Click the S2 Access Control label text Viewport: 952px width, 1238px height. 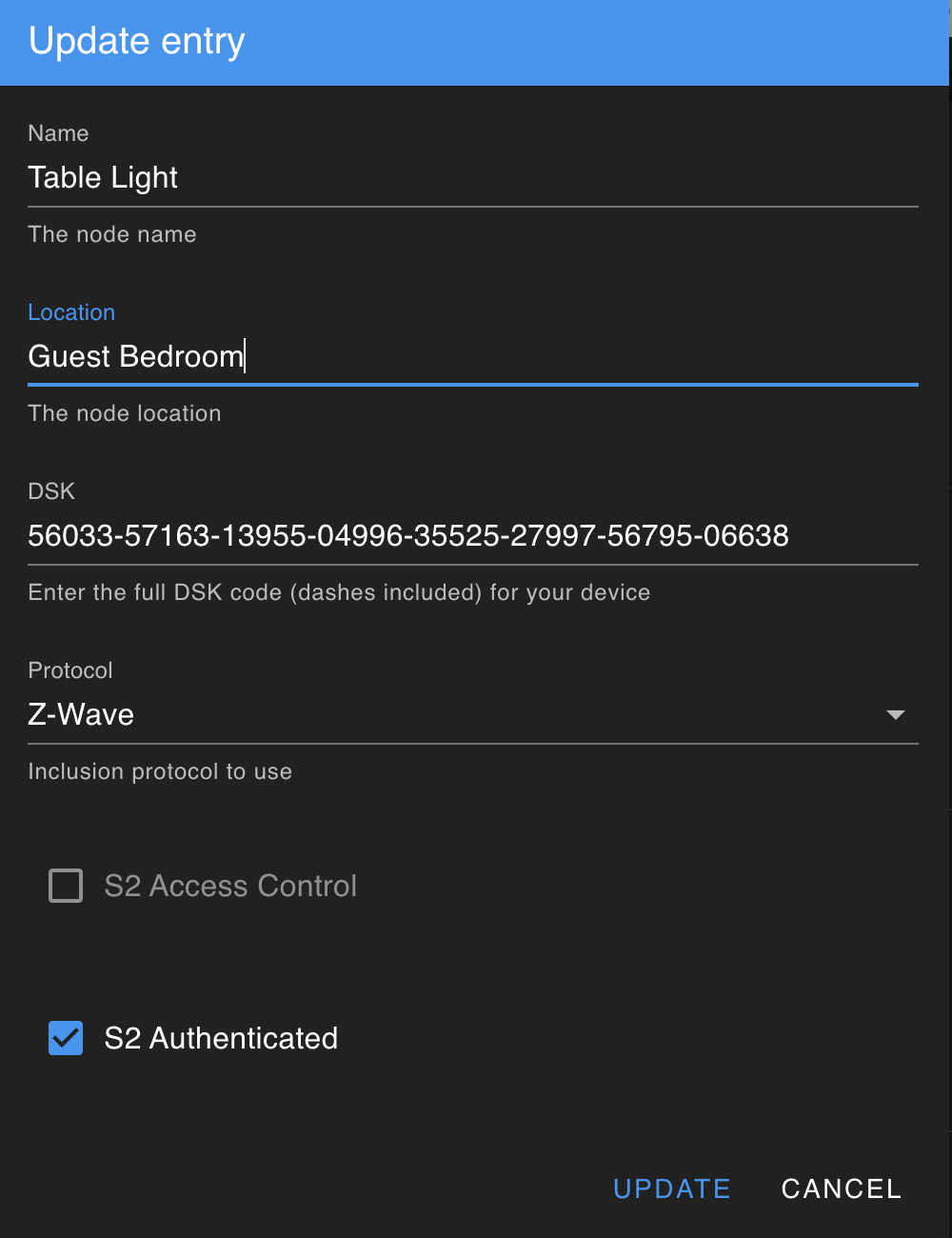click(x=230, y=886)
